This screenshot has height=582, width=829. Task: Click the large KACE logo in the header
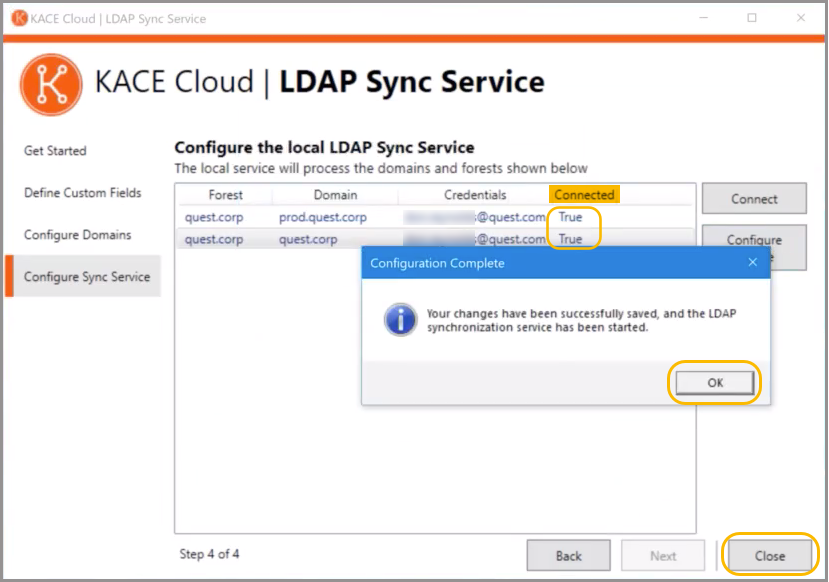[x=50, y=84]
